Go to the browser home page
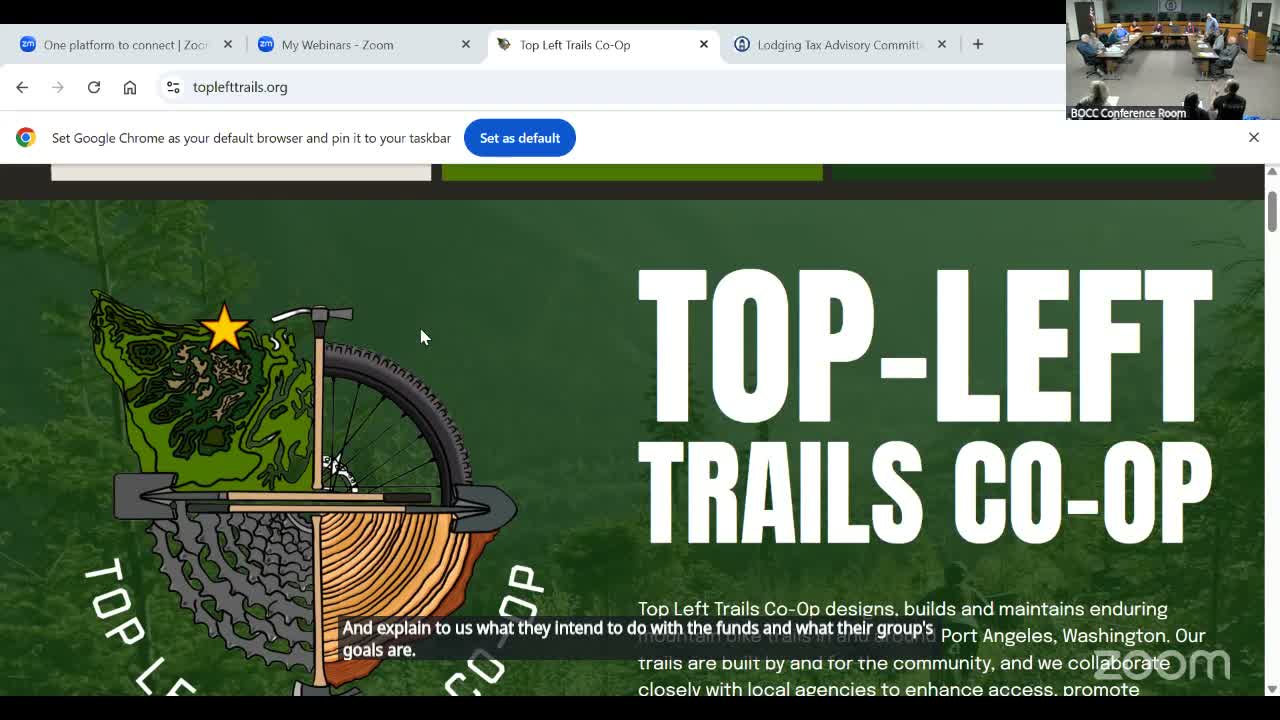This screenshot has width=1280, height=720. 130,87
